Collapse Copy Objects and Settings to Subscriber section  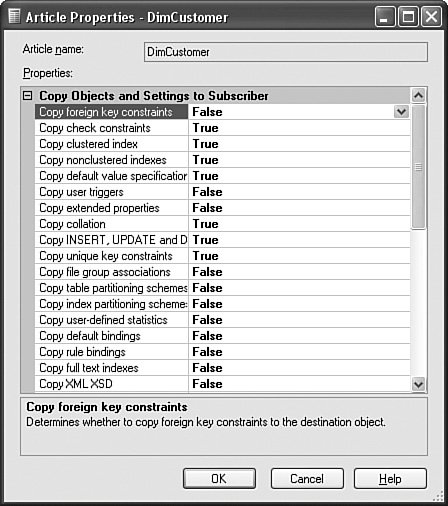(x=27, y=96)
